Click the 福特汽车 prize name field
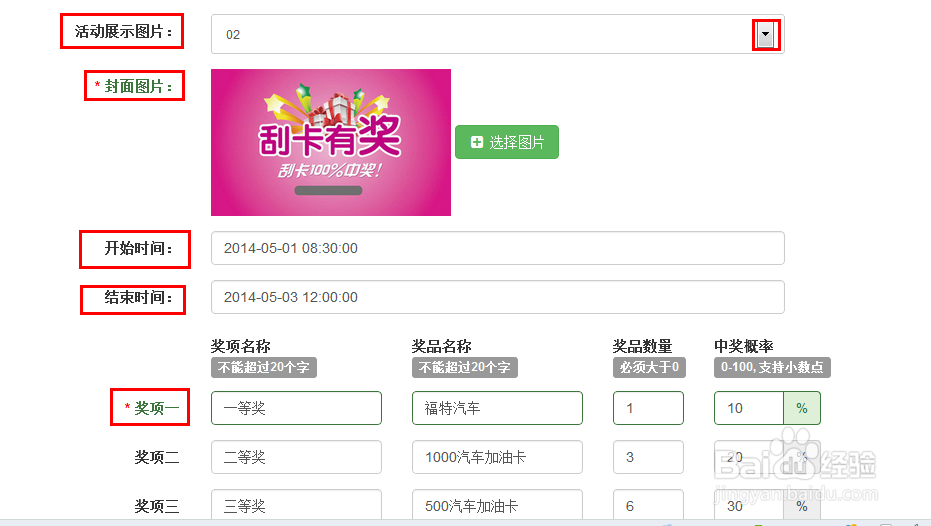This screenshot has height=526, width=931. click(x=497, y=408)
